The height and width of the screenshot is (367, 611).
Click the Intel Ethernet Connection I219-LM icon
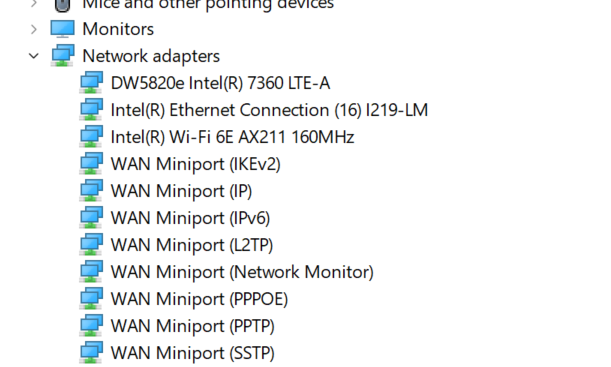(91, 109)
